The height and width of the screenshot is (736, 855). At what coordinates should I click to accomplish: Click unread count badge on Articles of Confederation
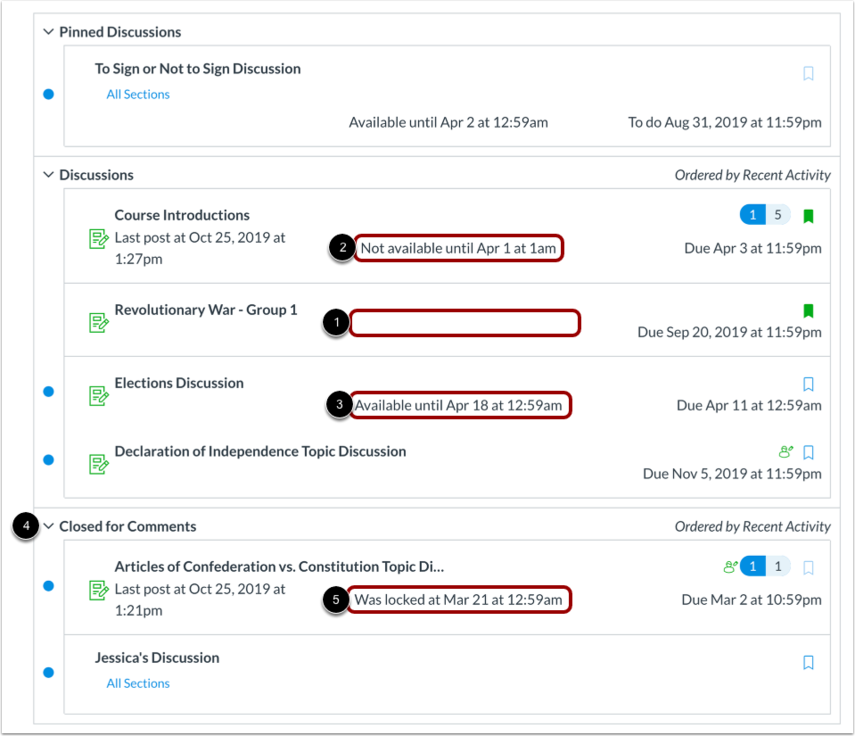click(x=753, y=566)
